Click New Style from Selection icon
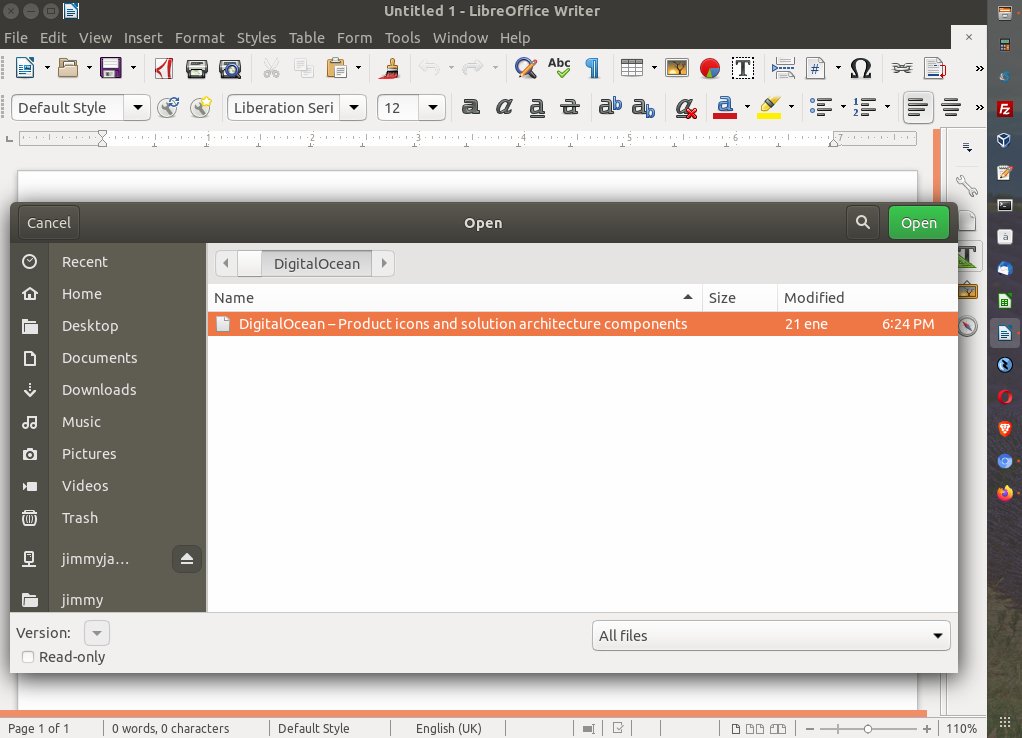The width and height of the screenshot is (1022, 738). pyautogui.click(x=201, y=107)
